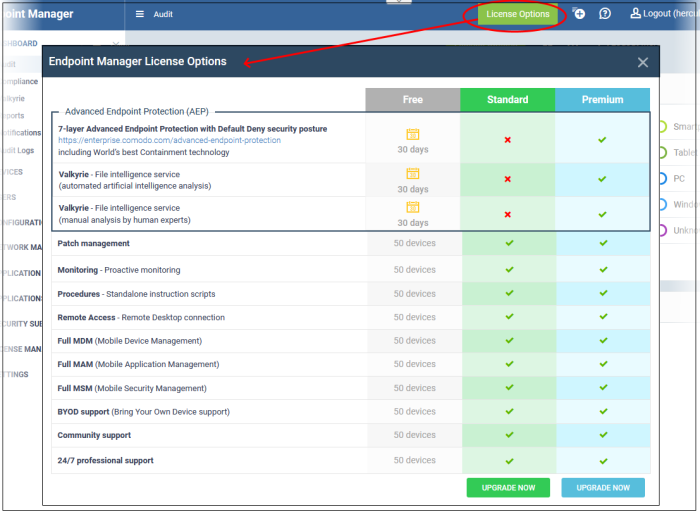The width and height of the screenshot is (700, 512).
Task: Select the Premium plan column header
Action: pyautogui.click(x=602, y=100)
